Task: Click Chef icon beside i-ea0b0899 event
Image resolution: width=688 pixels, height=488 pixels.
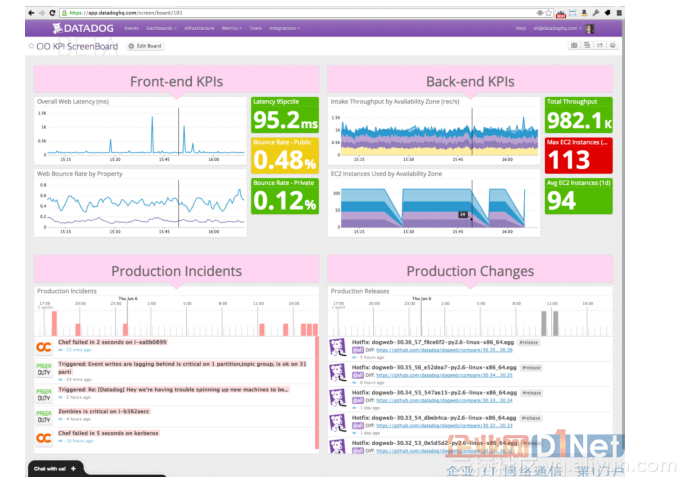Action: [44, 347]
